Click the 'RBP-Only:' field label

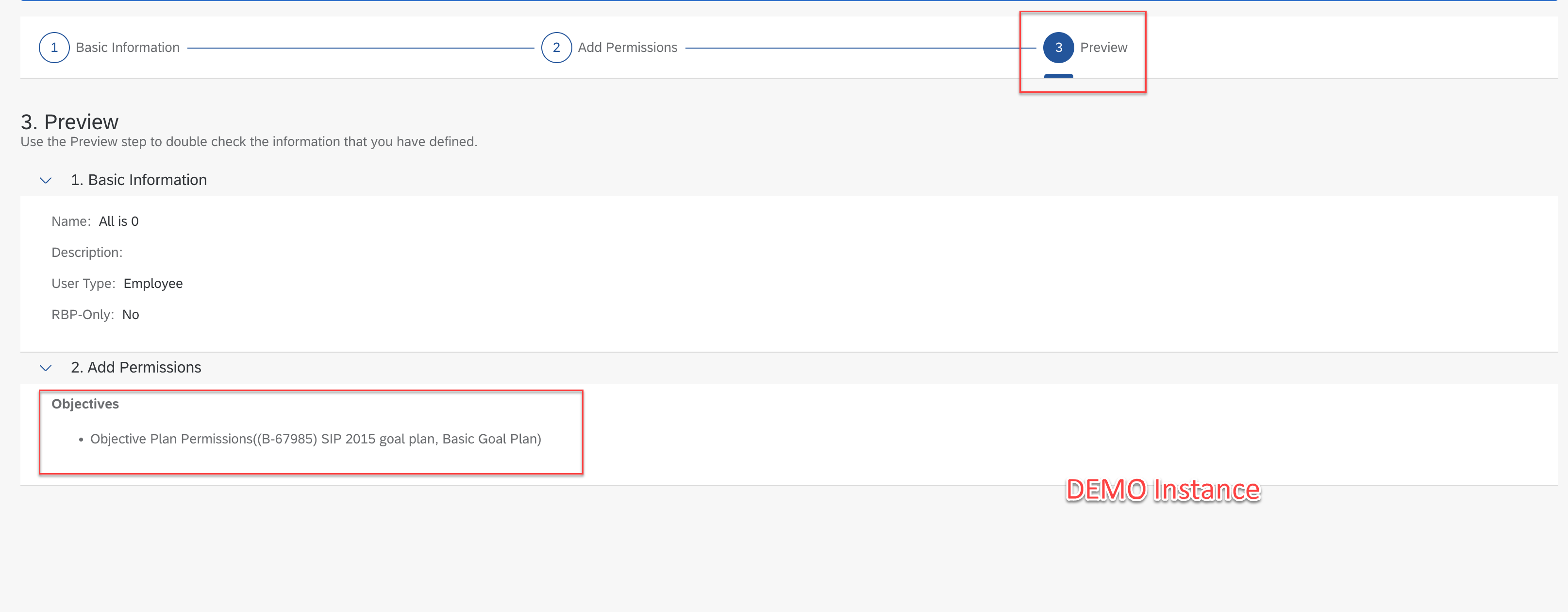(x=83, y=315)
